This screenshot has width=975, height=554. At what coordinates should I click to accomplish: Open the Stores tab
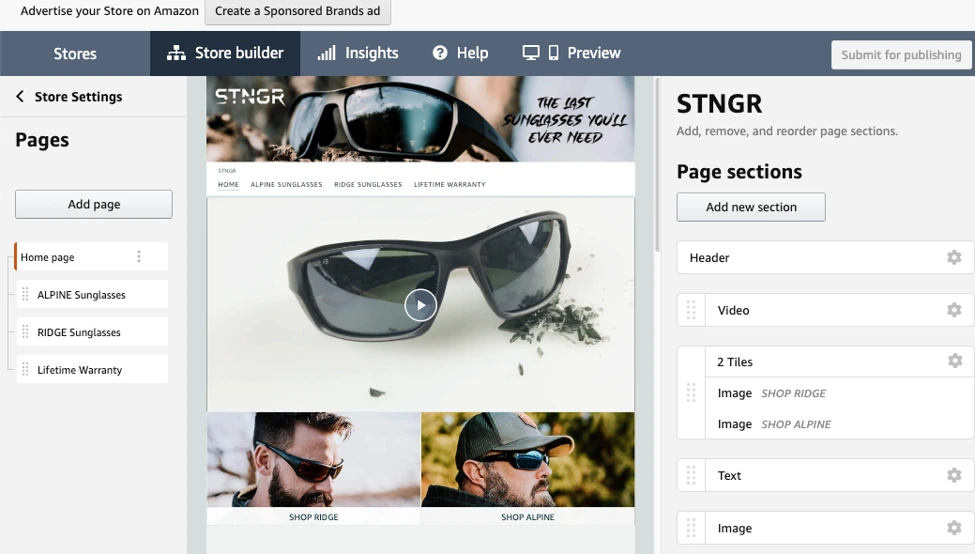[75, 53]
